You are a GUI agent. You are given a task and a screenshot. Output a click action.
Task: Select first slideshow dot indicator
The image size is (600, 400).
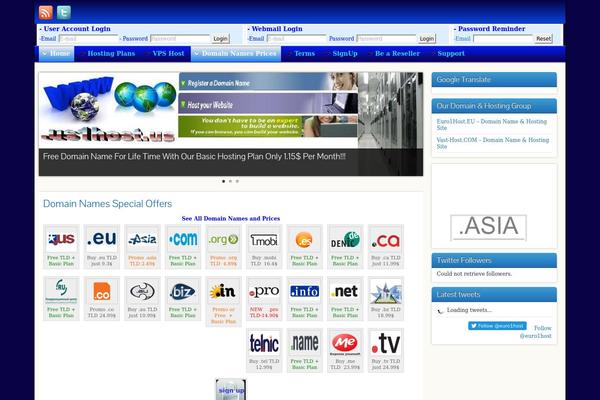tap(223, 181)
